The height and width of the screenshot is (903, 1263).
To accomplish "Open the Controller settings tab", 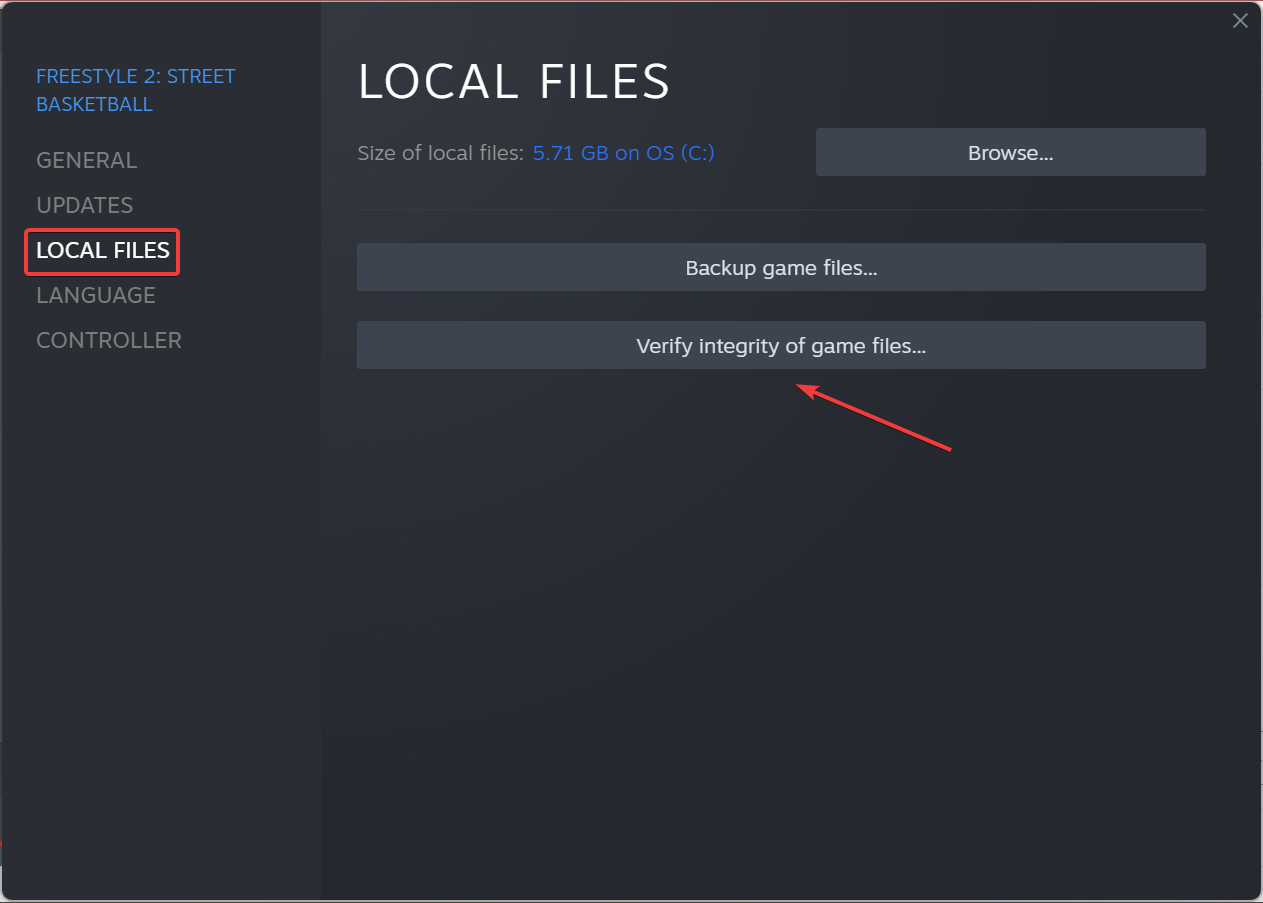I will [108, 340].
